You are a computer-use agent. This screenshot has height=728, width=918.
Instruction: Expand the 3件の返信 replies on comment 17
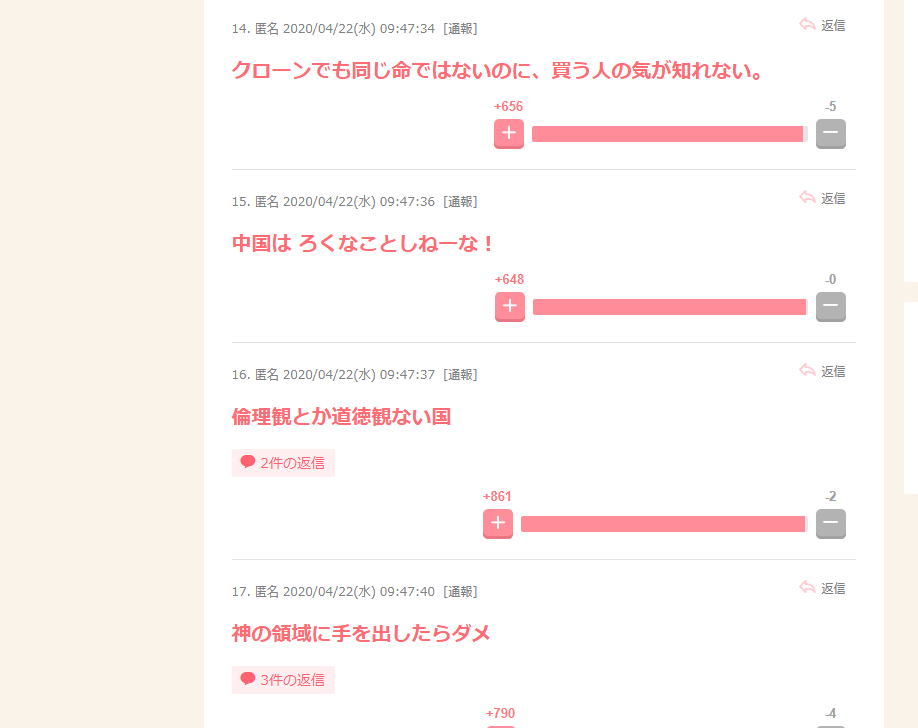[283, 680]
